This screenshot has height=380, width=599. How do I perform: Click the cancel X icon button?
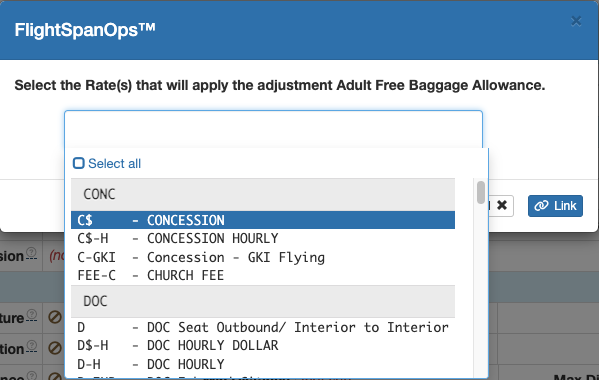pos(502,206)
